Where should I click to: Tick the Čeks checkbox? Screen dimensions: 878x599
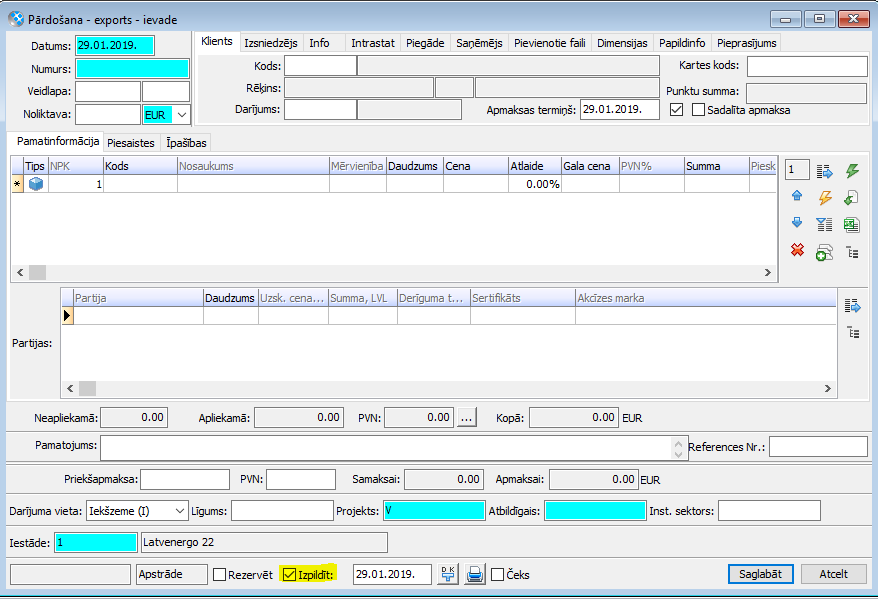coord(497,575)
